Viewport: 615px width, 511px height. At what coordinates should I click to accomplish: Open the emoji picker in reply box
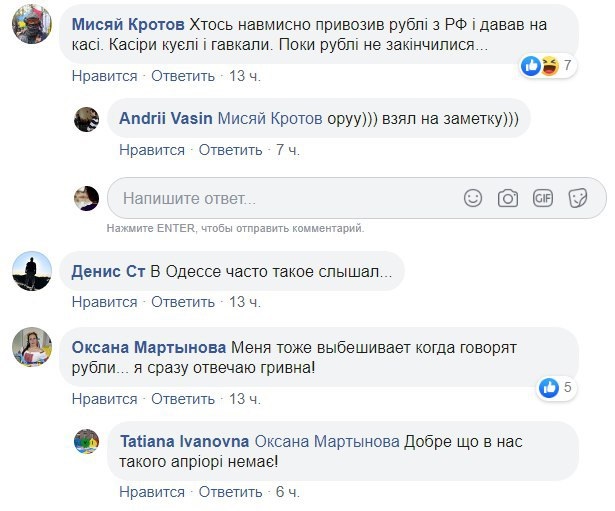pyautogui.click(x=473, y=198)
